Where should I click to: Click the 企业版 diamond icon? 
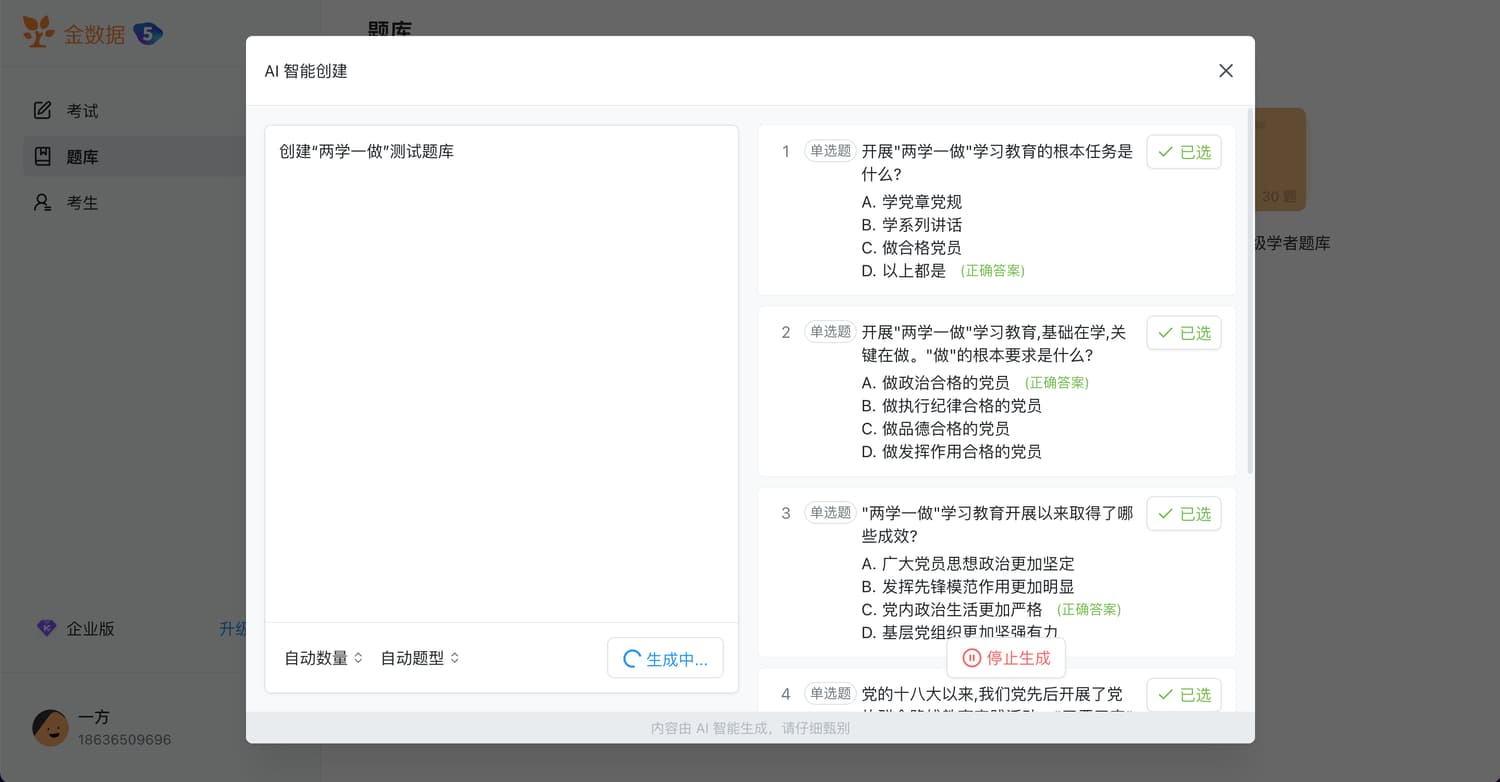(x=46, y=628)
